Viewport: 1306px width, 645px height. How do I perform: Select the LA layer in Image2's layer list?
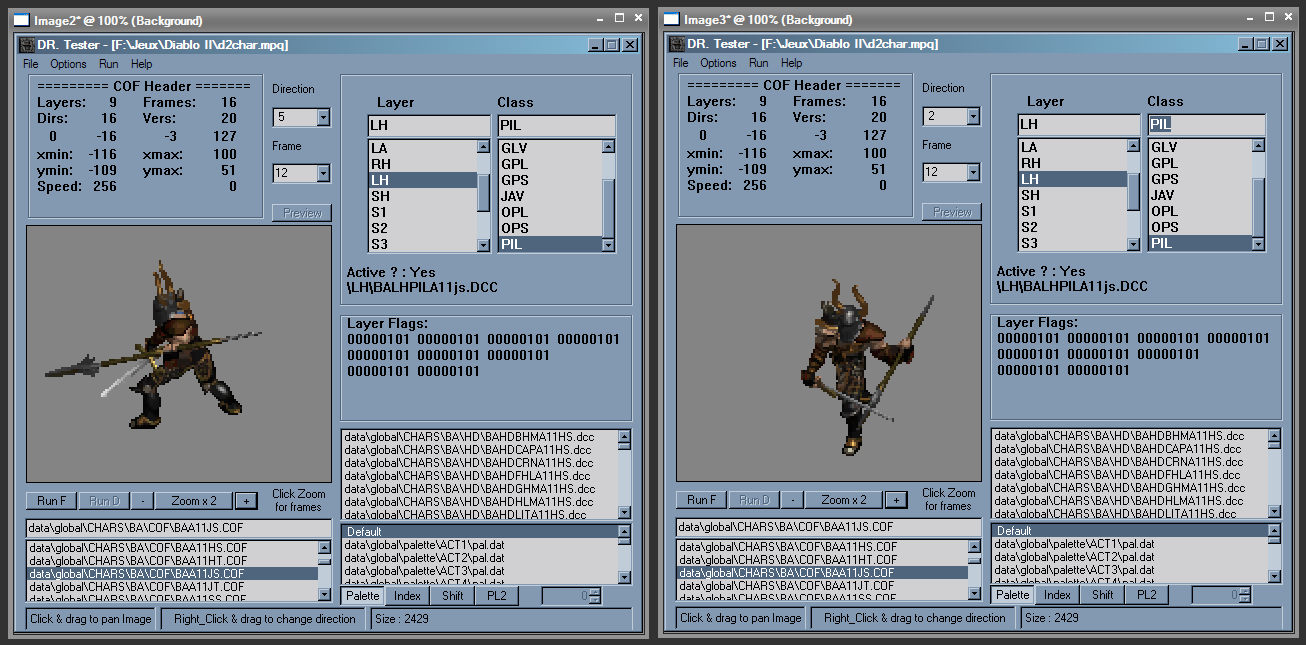click(422, 148)
